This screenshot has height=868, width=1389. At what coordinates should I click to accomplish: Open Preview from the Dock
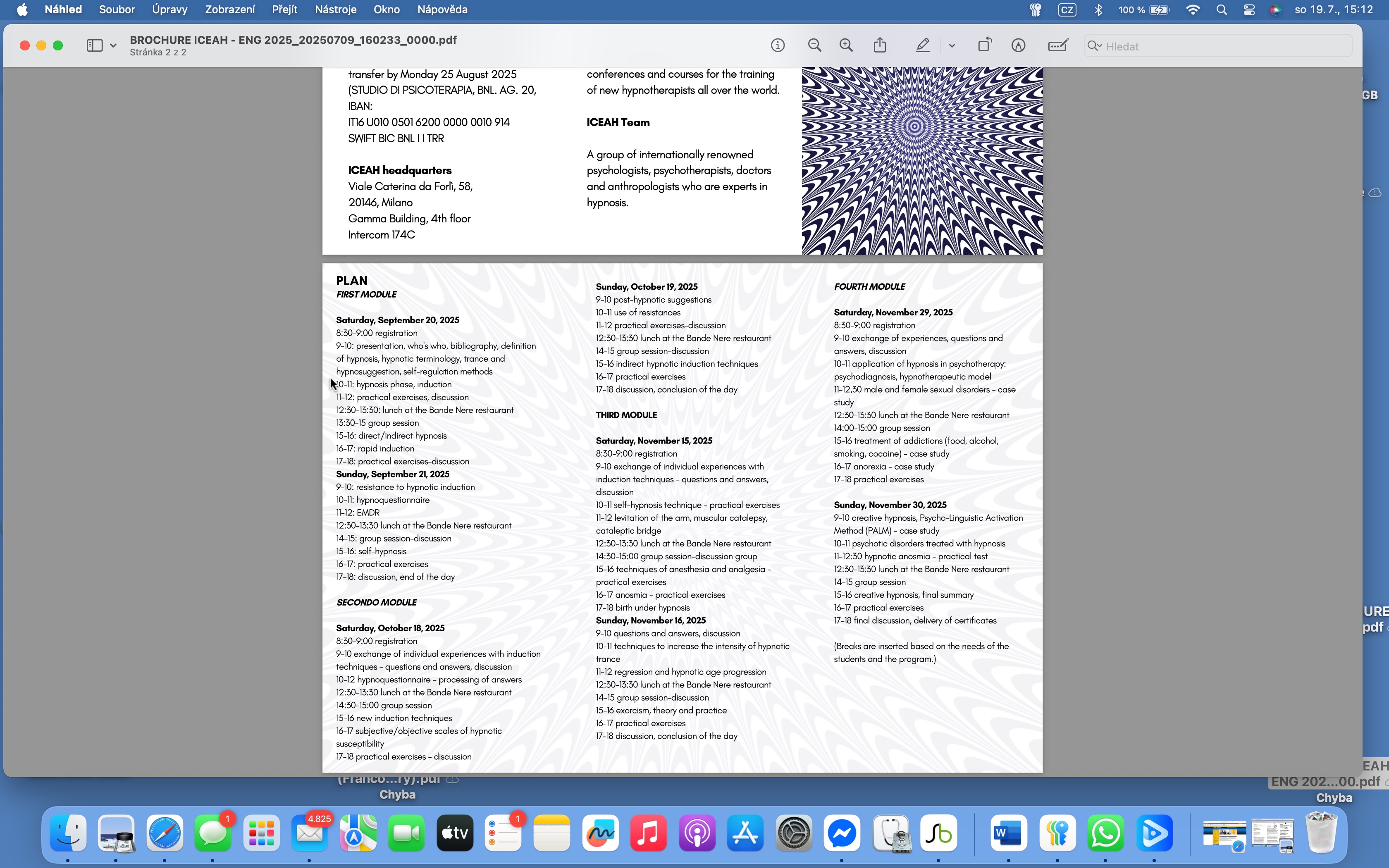pyautogui.click(x=116, y=832)
